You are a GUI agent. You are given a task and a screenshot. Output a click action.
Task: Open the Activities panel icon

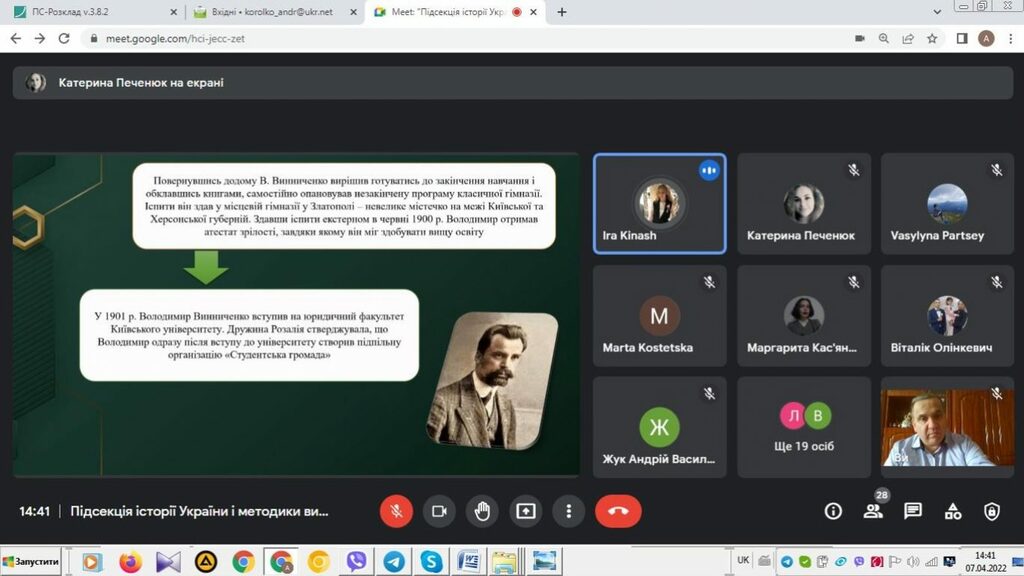click(953, 511)
